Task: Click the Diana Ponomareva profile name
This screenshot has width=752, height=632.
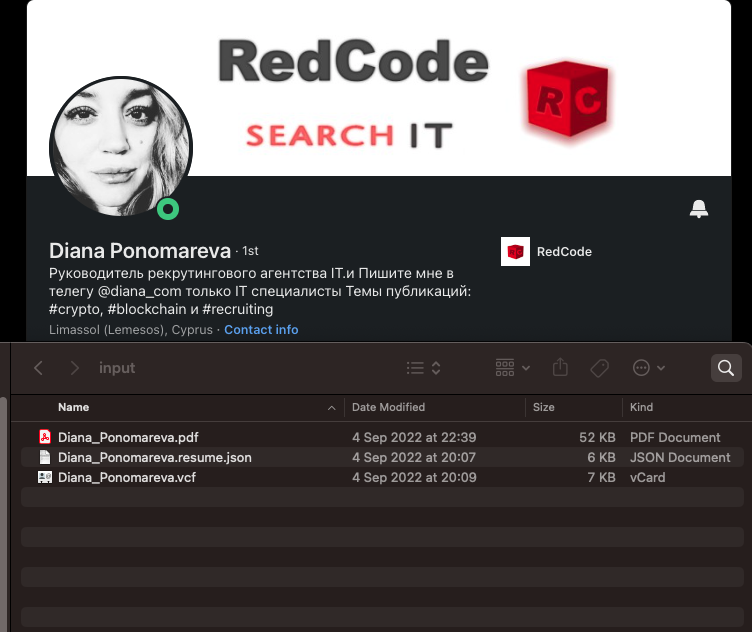Action: click(x=140, y=251)
